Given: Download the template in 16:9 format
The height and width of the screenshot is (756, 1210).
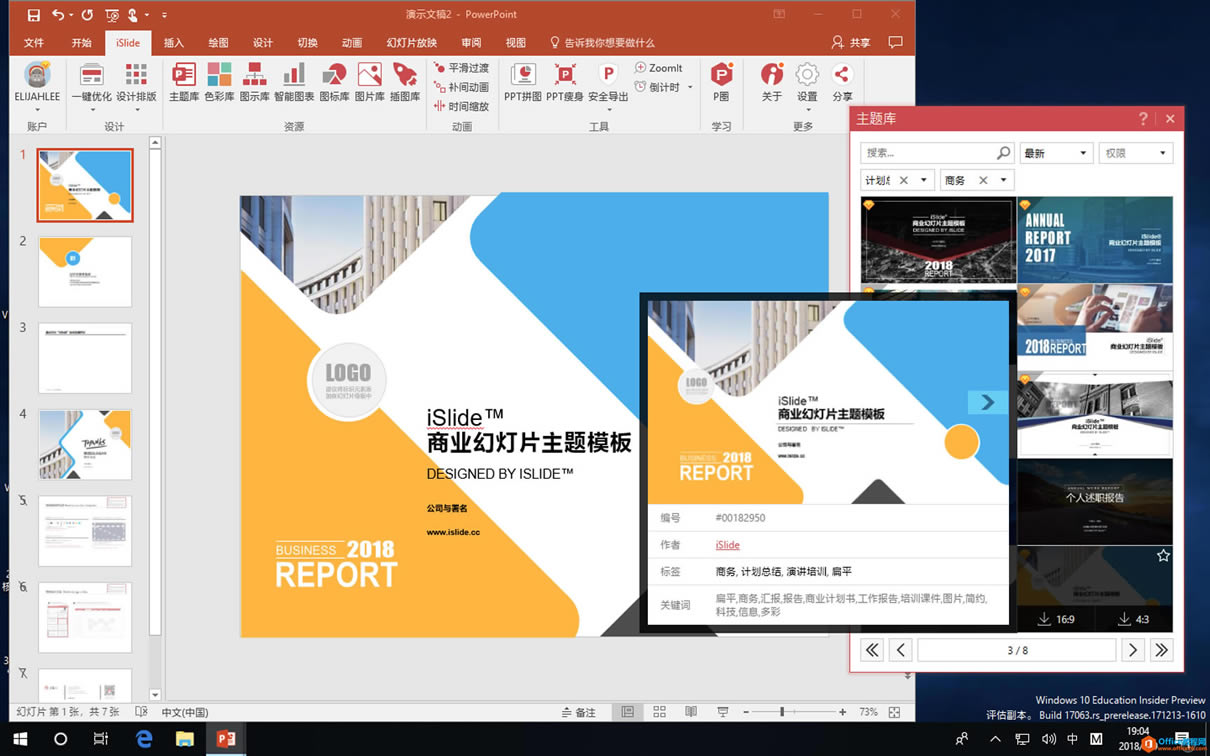Looking at the screenshot, I should pyautogui.click(x=1055, y=619).
